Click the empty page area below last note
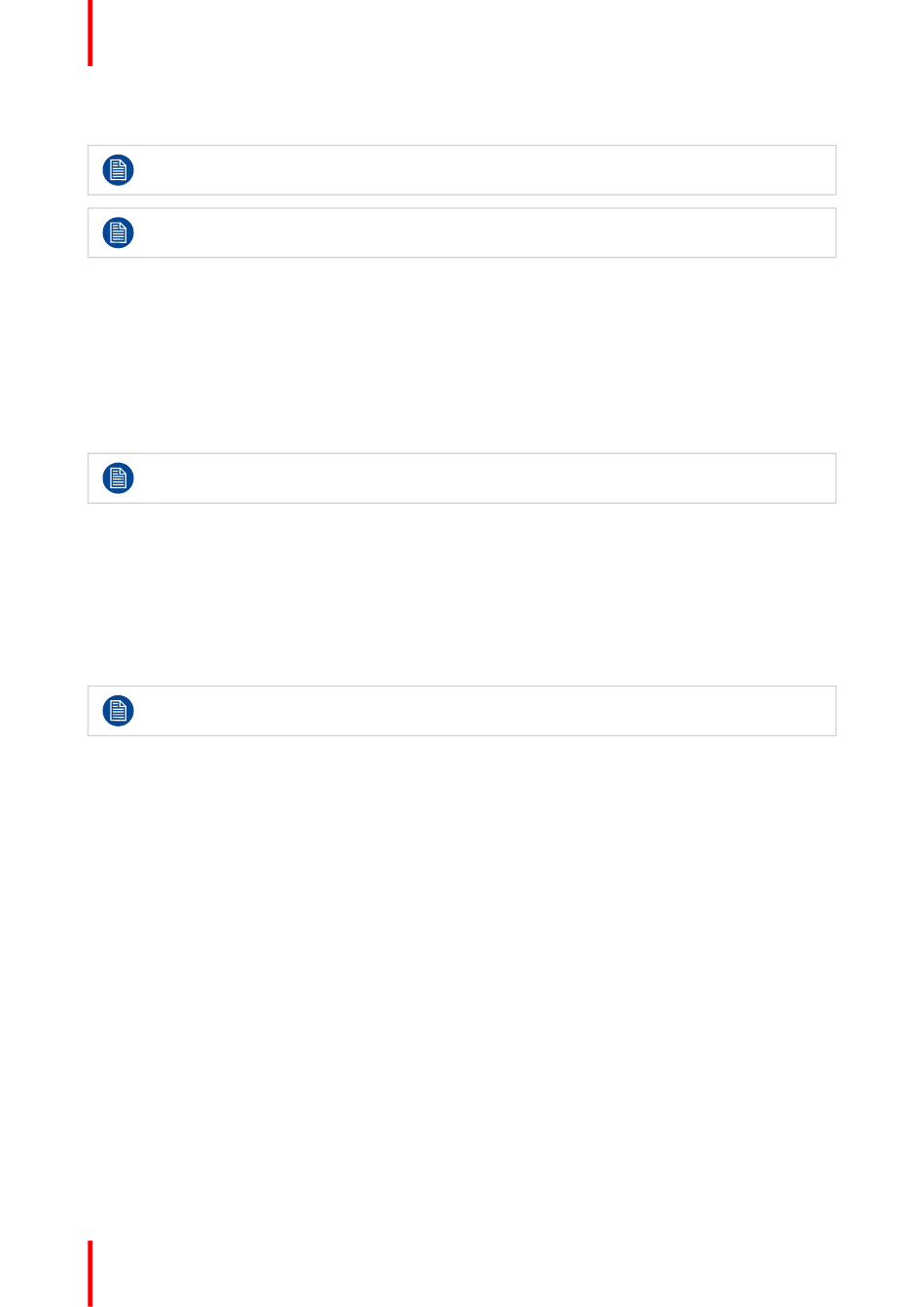The height and width of the screenshot is (1307, 924). (462, 982)
